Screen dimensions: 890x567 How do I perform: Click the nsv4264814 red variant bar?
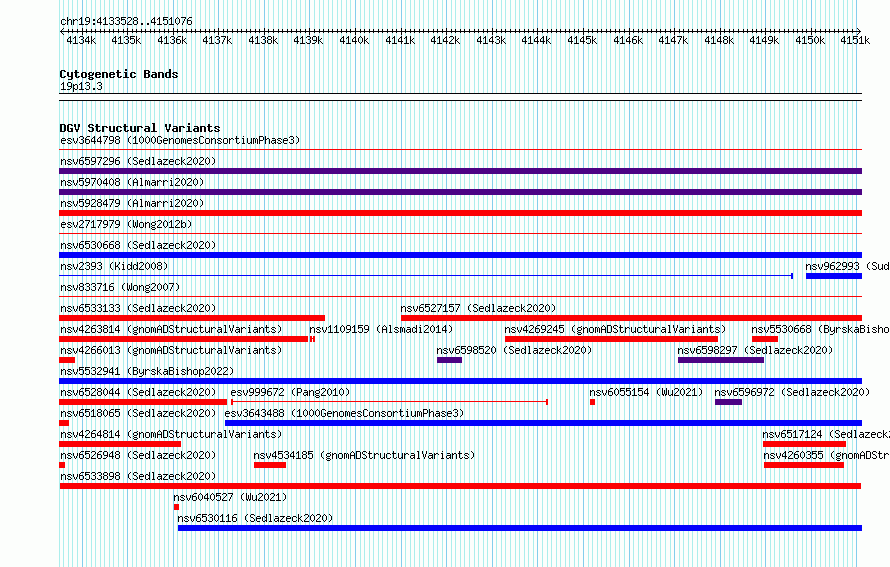[x=120, y=444]
